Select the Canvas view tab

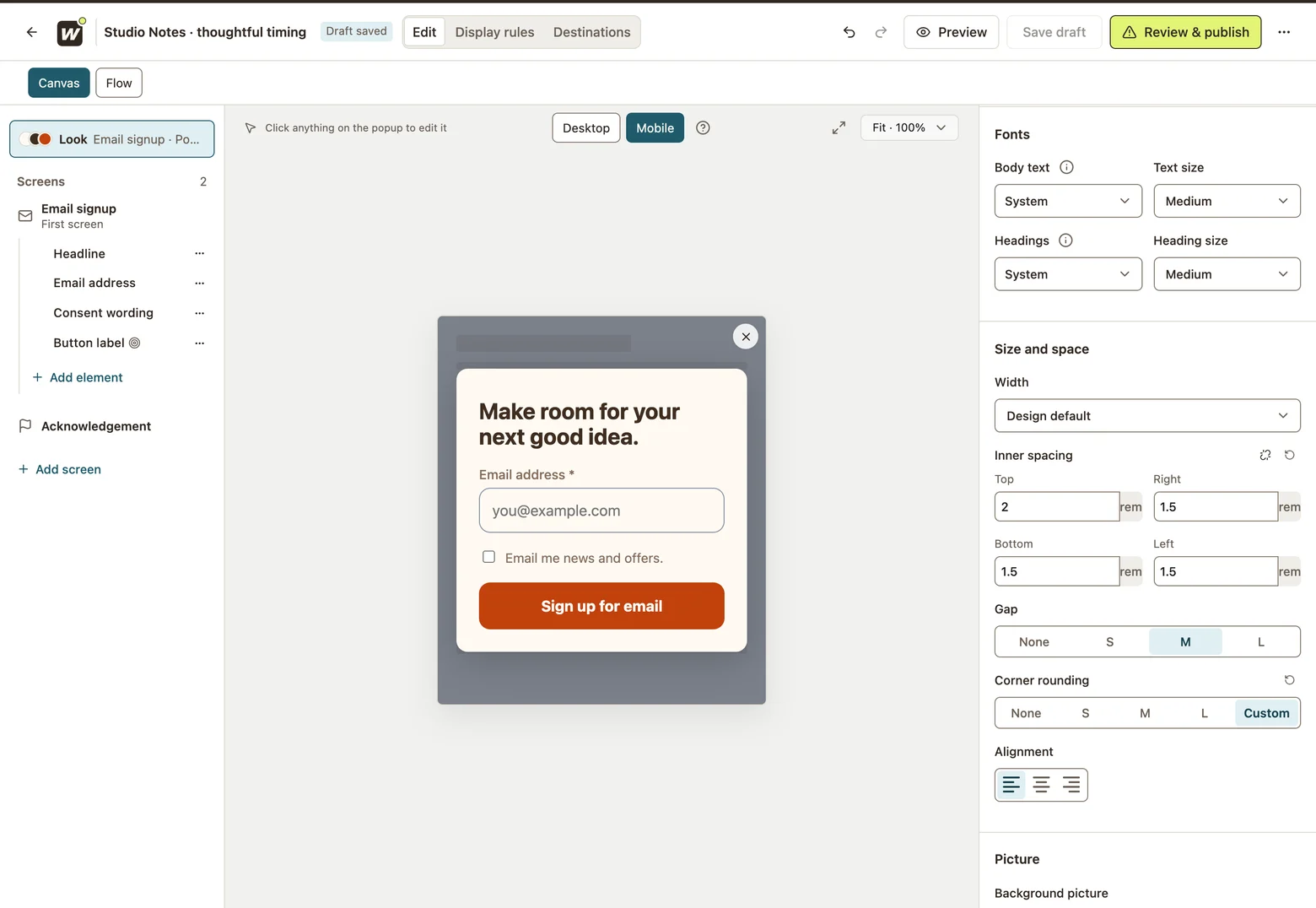59,83
